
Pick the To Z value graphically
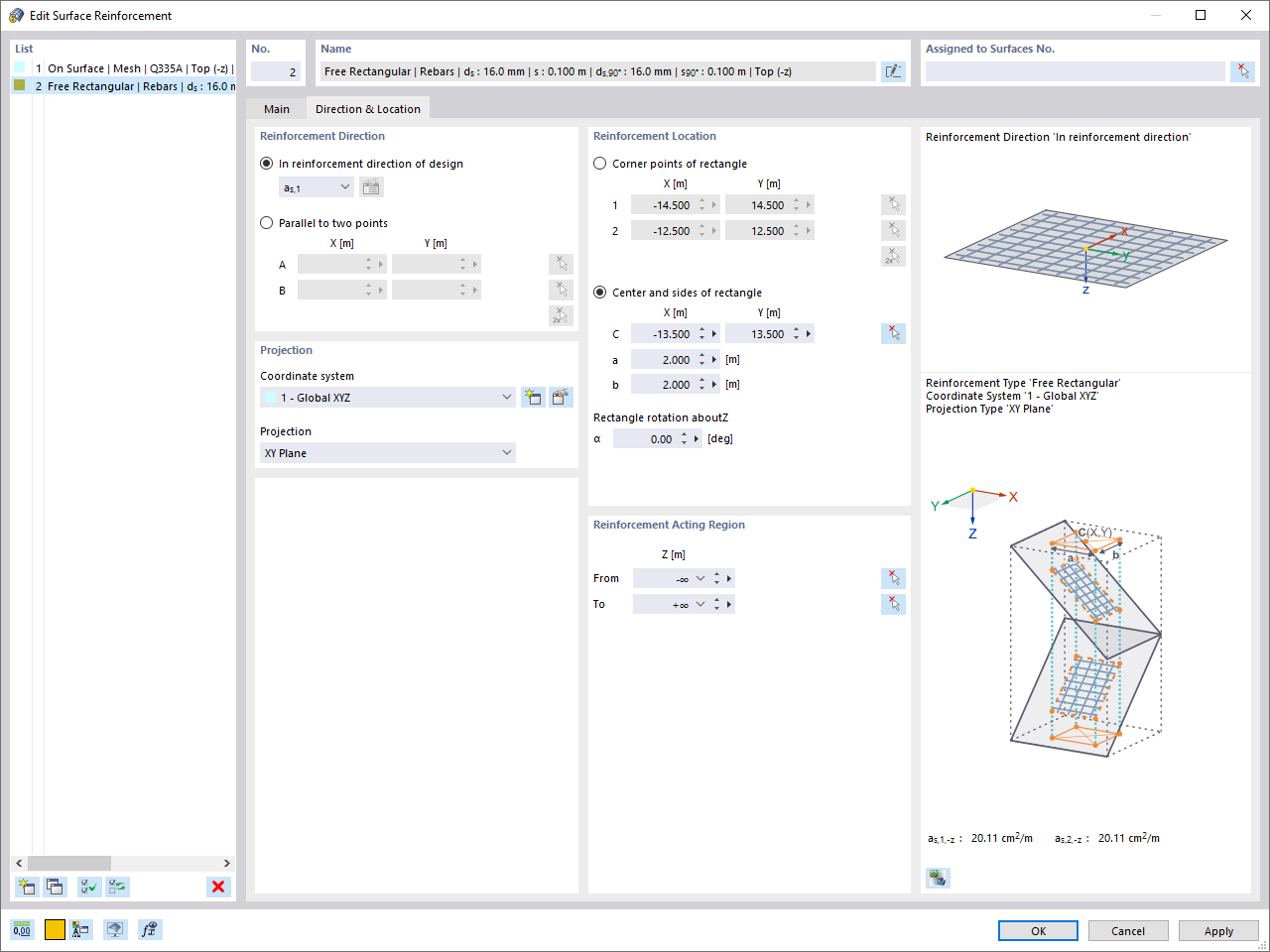coord(893,604)
